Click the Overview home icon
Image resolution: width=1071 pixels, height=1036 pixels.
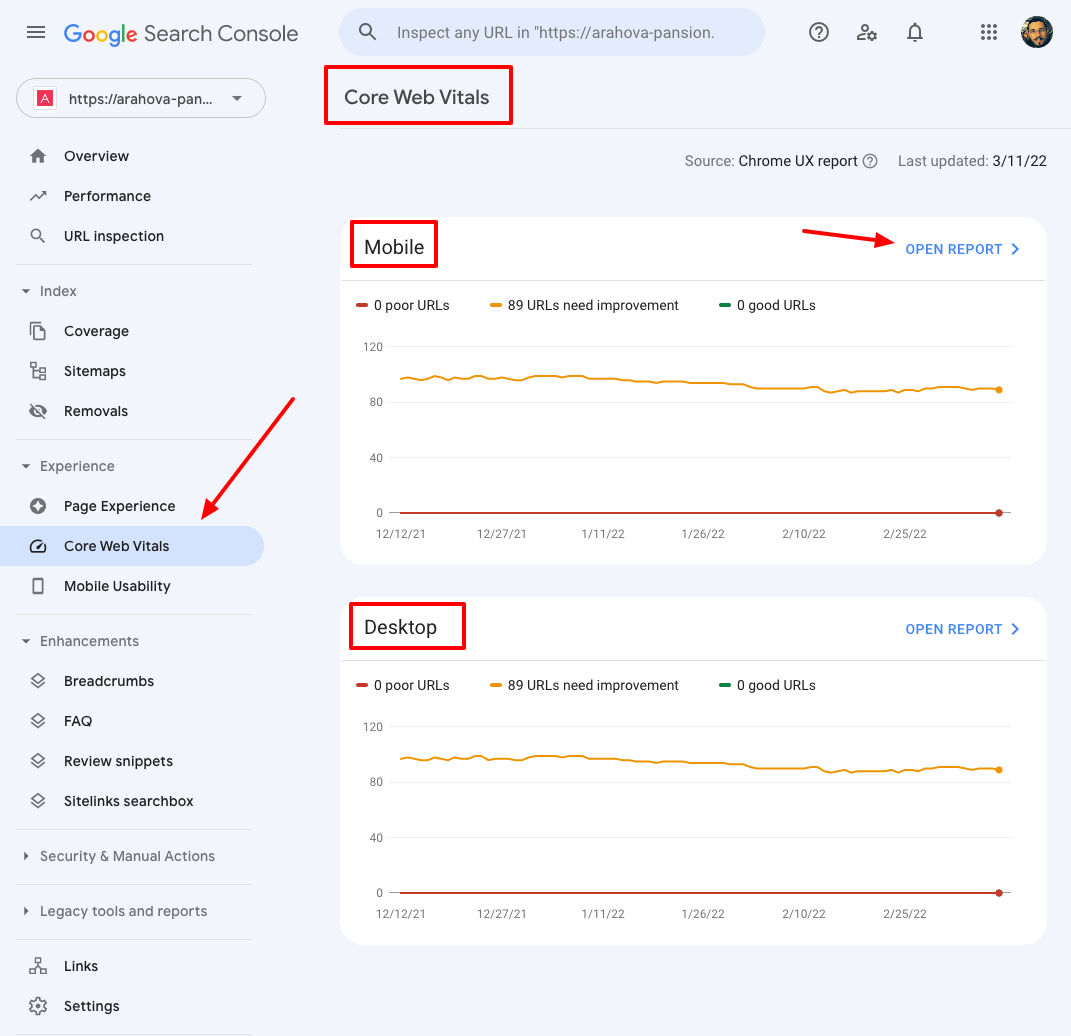(38, 156)
